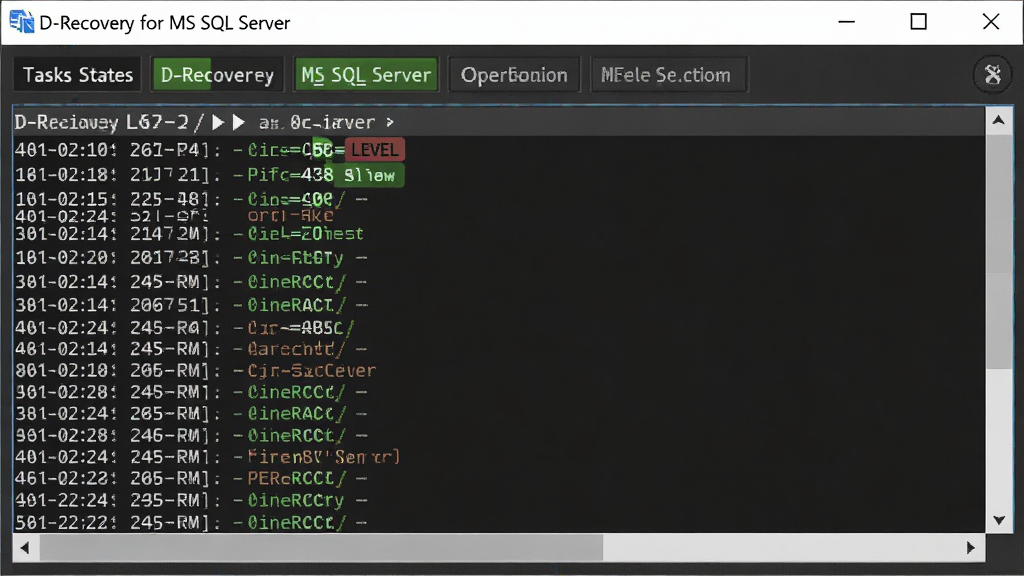Click timestamp 461-02:22 entry
Image resolution: width=1024 pixels, height=576 pixels.
(x=65, y=478)
